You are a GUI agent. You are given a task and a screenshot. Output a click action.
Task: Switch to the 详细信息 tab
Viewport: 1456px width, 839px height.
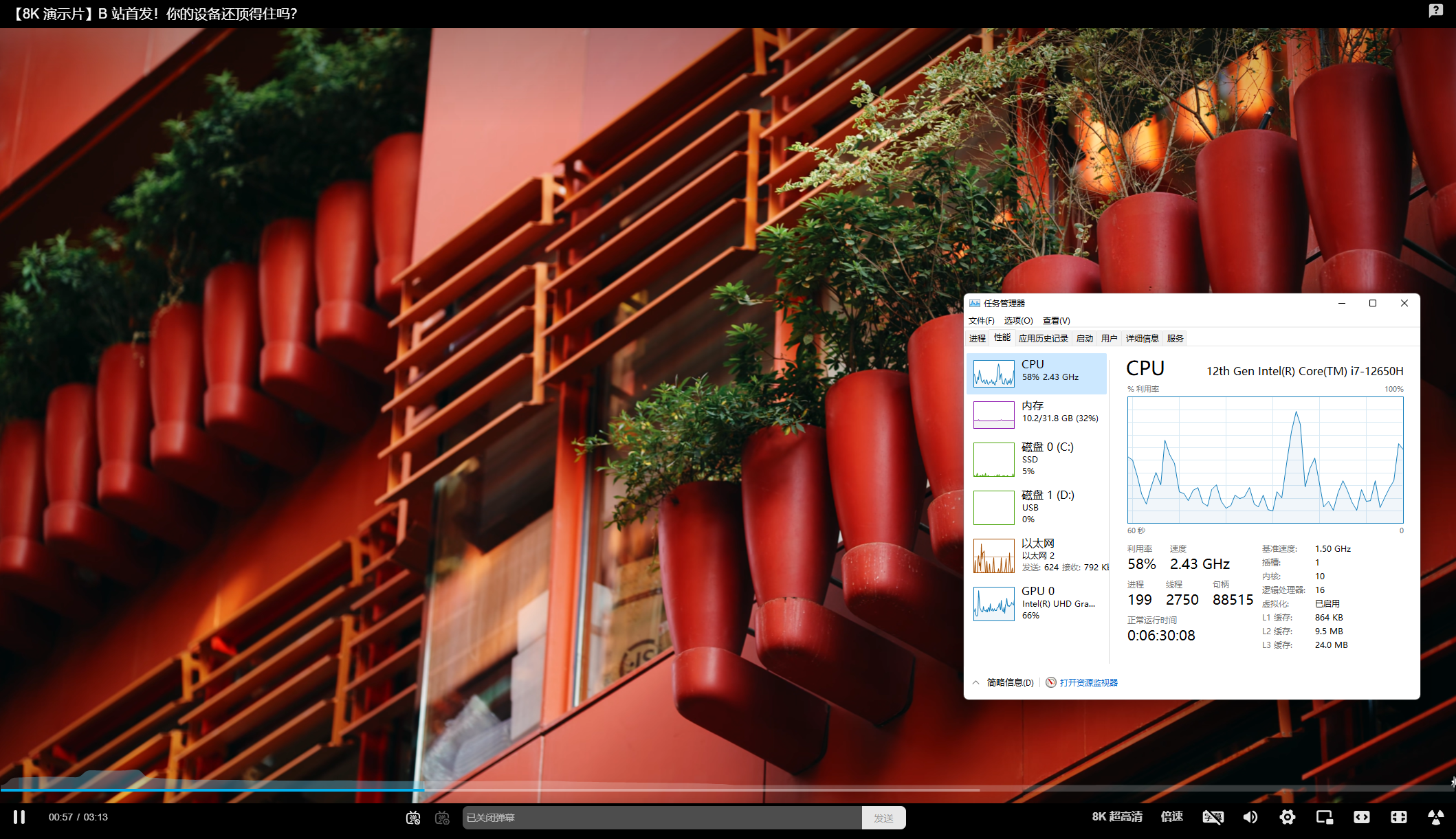tap(1142, 338)
